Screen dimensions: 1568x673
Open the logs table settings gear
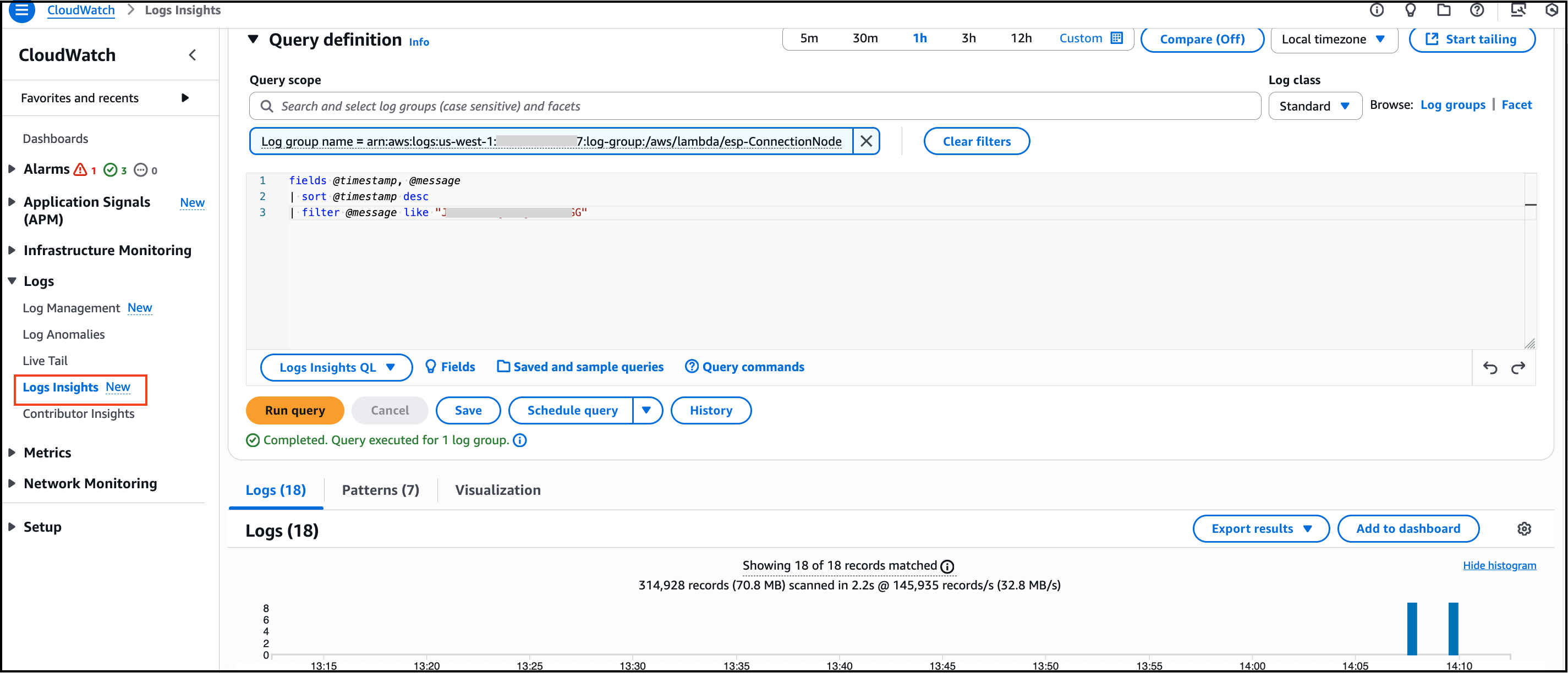1524,529
